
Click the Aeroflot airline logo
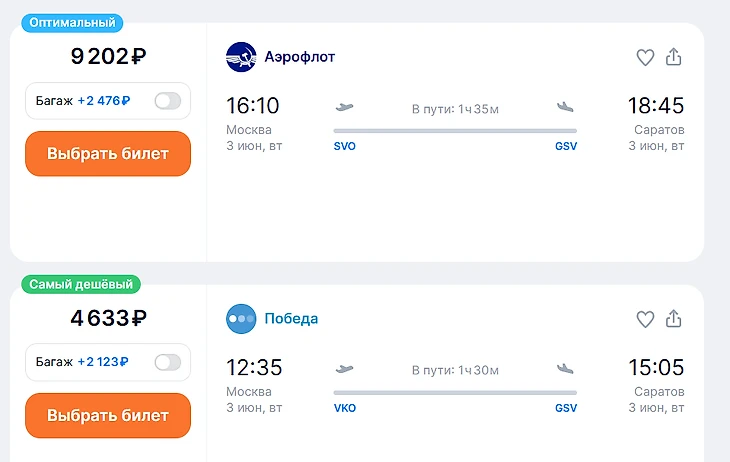(x=241, y=57)
